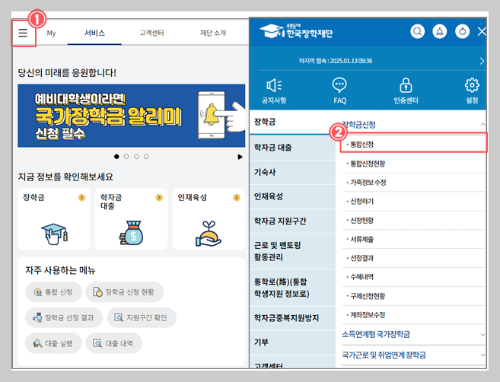Open 설정 gear icon

click(x=472, y=91)
